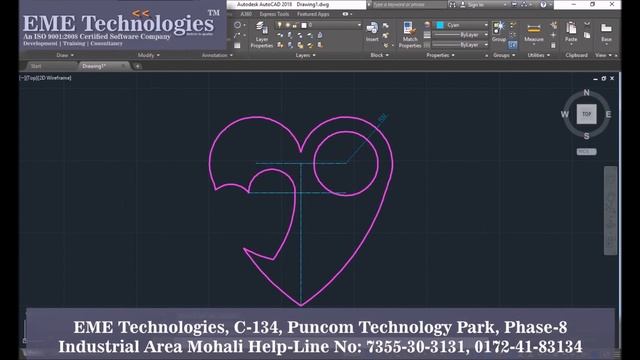Toggle layer freeze sun icon
This screenshot has height=360, width=640.
point(287,25)
